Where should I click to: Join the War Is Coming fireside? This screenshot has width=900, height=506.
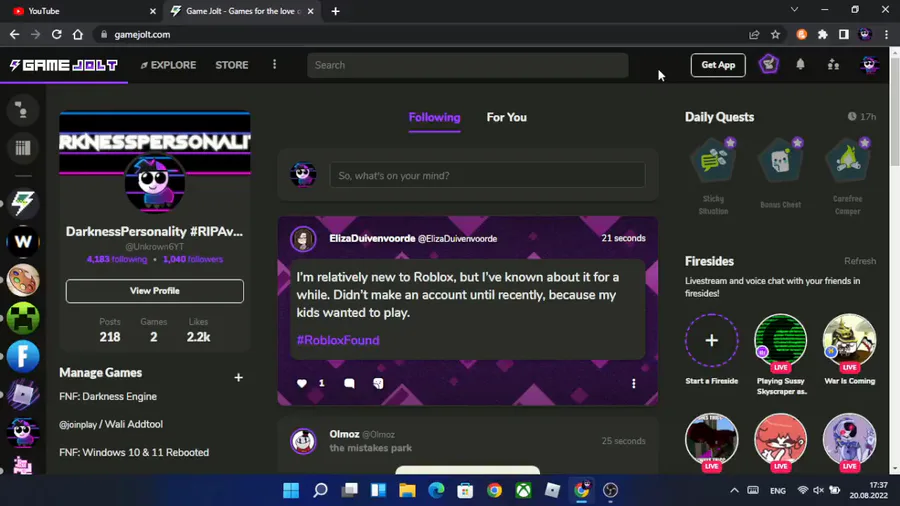coord(849,342)
